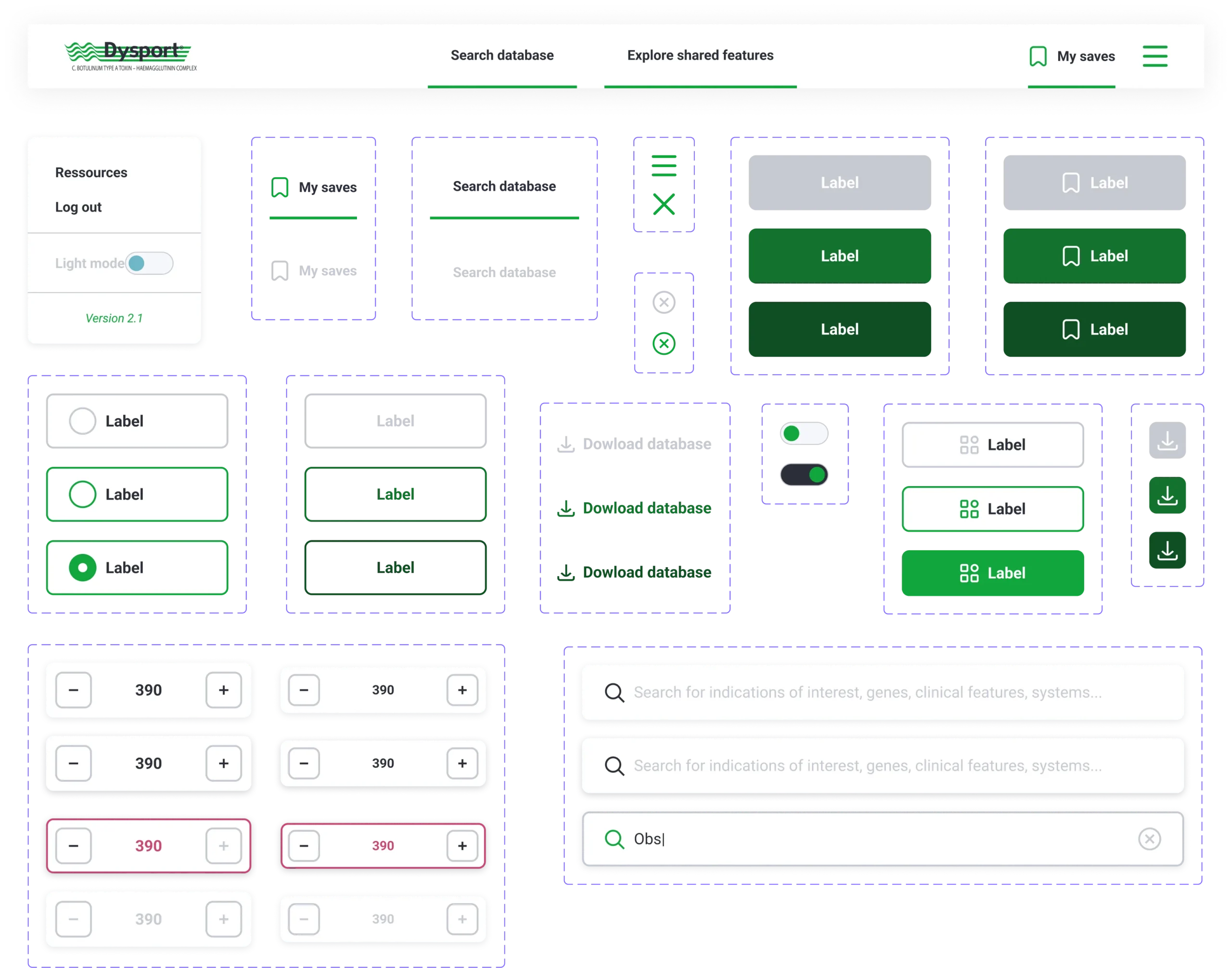Open the green hamburger menu in header

click(x=1155, y=55)
